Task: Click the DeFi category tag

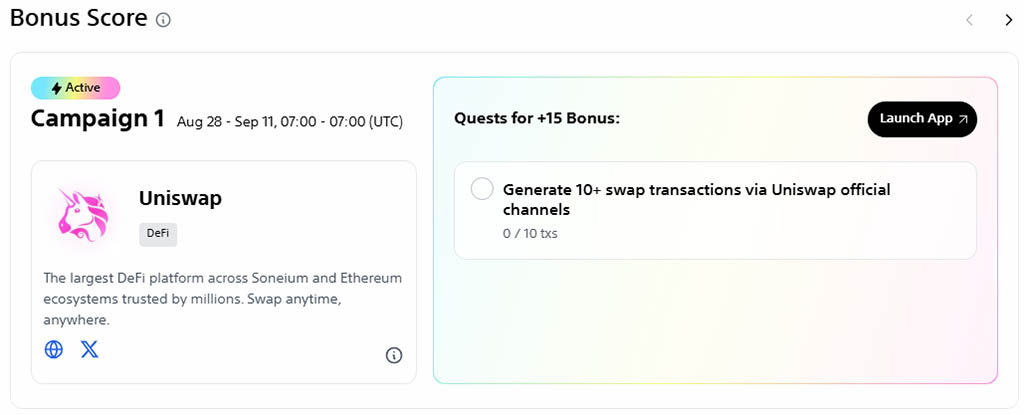Action: click(x=158, y=234)
